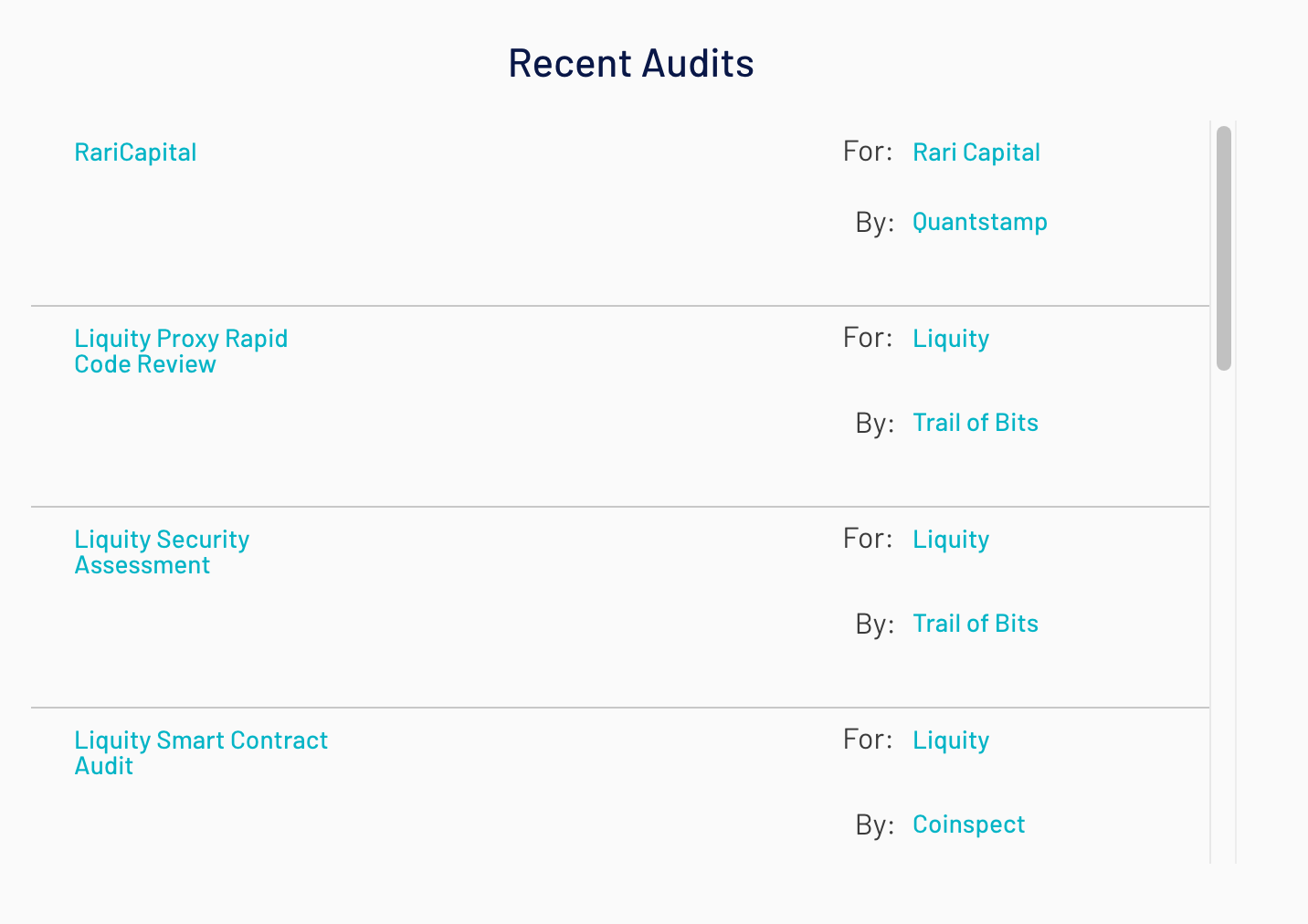This screenshot has height=924, width=1308.
Task: Select Liquity in the Proxy Rapid Code Review row
Action: (x=950, y=338)
